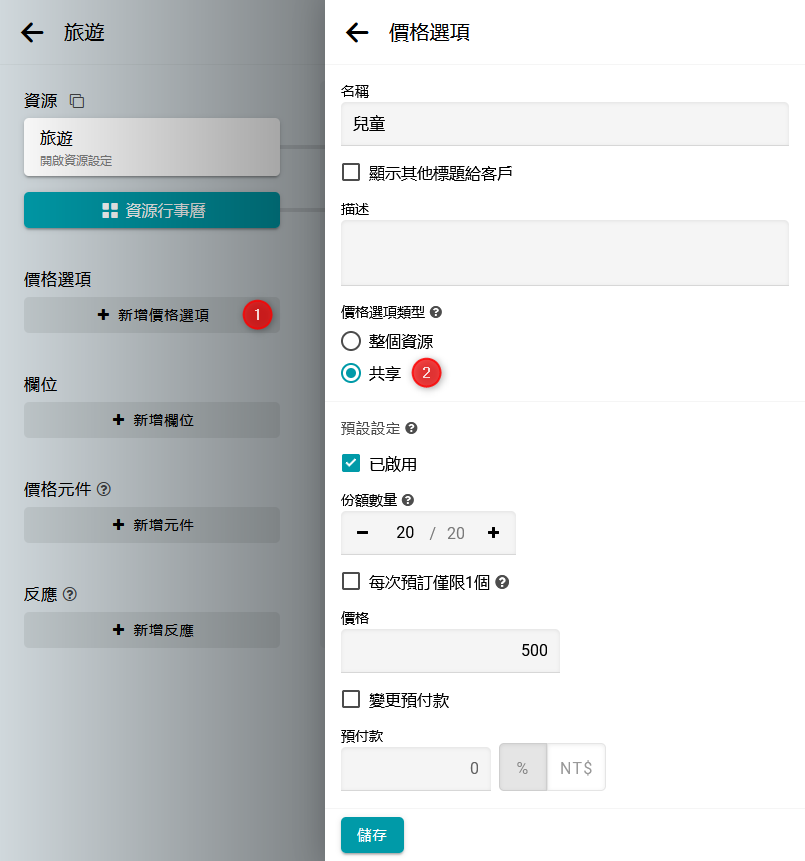Enable 顯示其他標題給客戶 checkbox
Viewport: 805px width, 861px height.
point(351,172)
